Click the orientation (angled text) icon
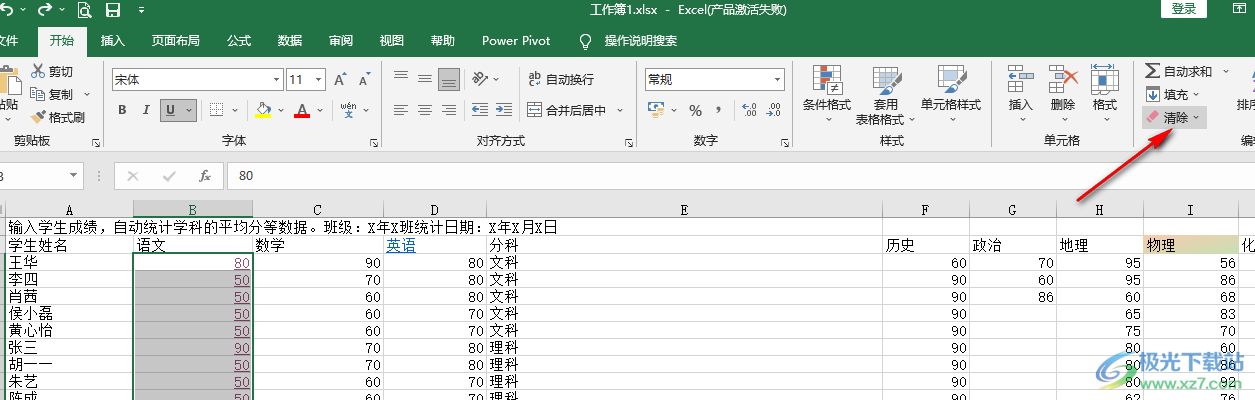 pos(481,79)
